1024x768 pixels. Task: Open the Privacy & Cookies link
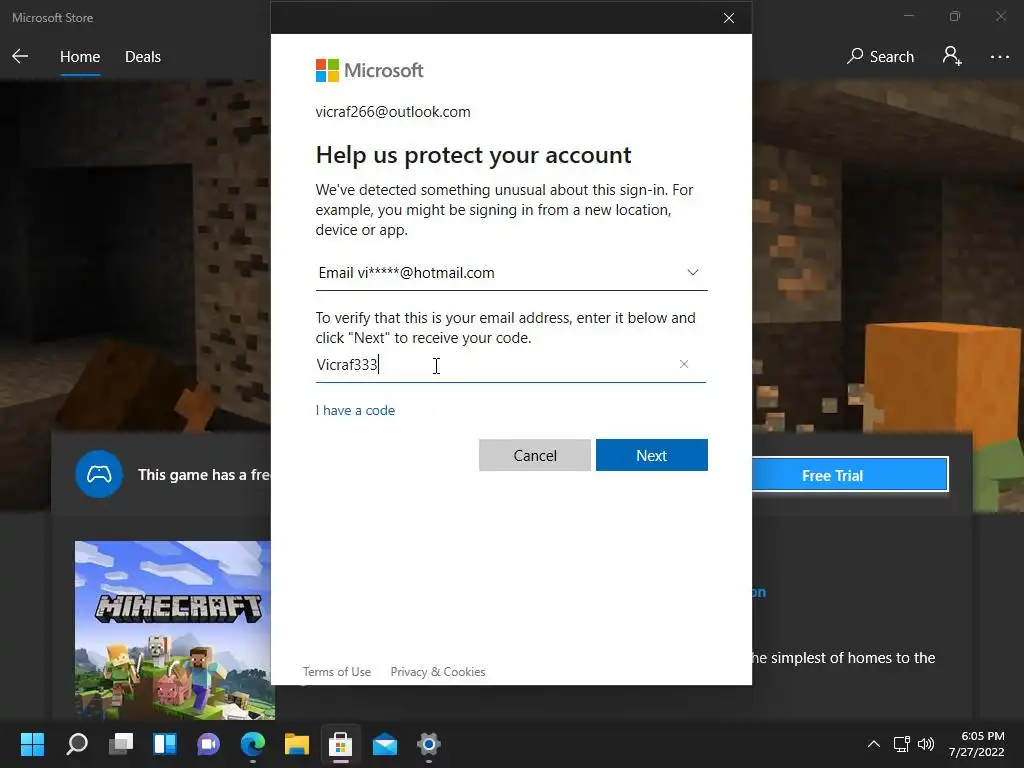click(x=438, y=672)
